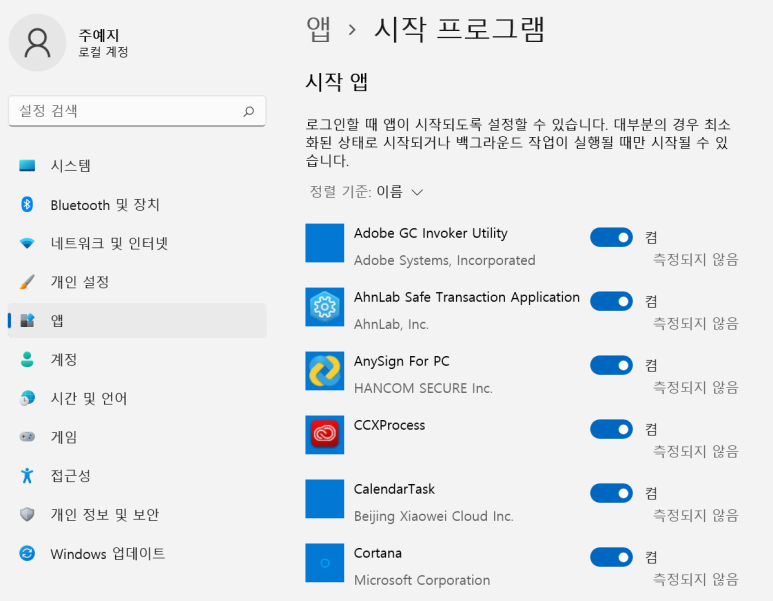Click the CCXProcess Creative Cloud icon
This screenshot has height=601, width=773.
324,435
